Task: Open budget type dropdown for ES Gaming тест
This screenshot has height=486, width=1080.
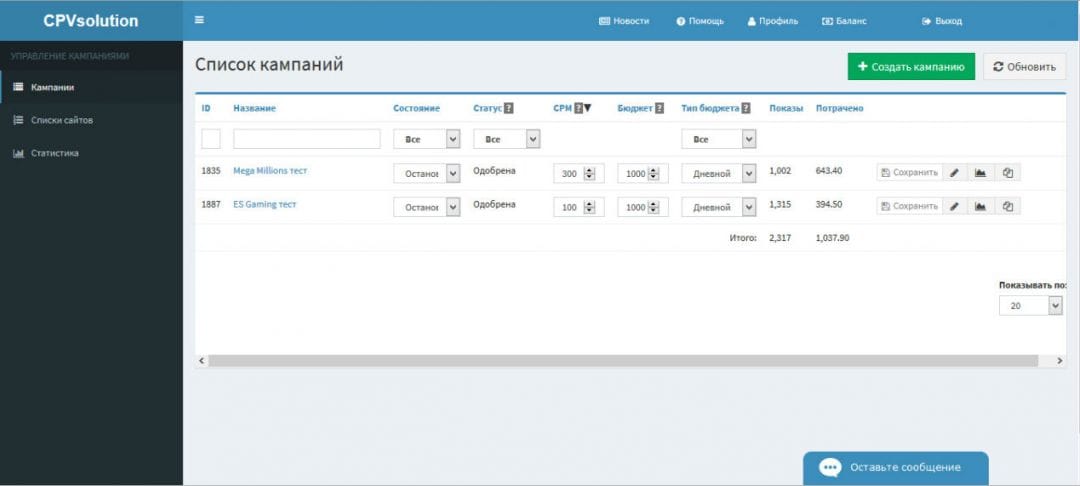Action: (x=718, y=207)
